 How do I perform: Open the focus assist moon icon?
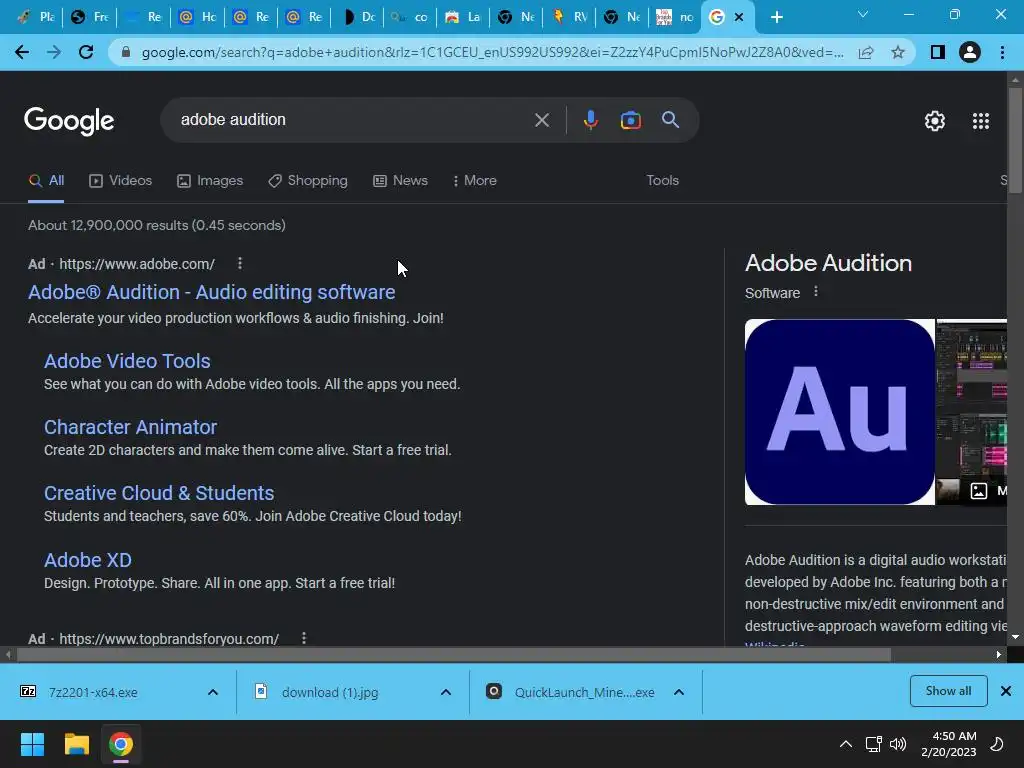click(997, 744)
